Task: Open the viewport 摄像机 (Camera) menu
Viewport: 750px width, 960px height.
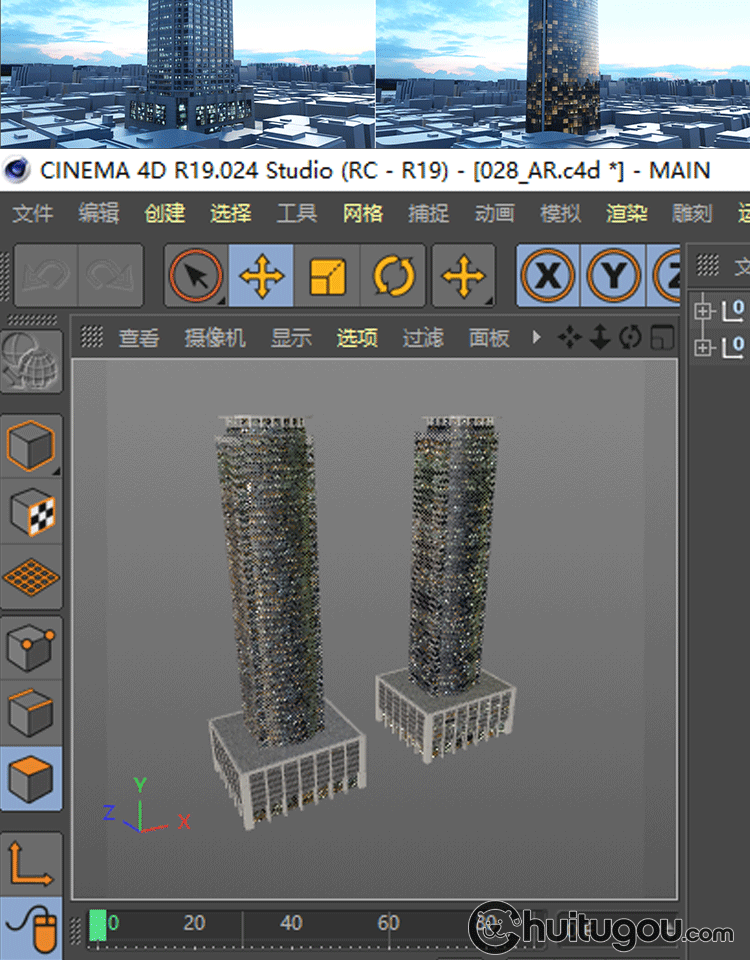Action: [214, 338]
